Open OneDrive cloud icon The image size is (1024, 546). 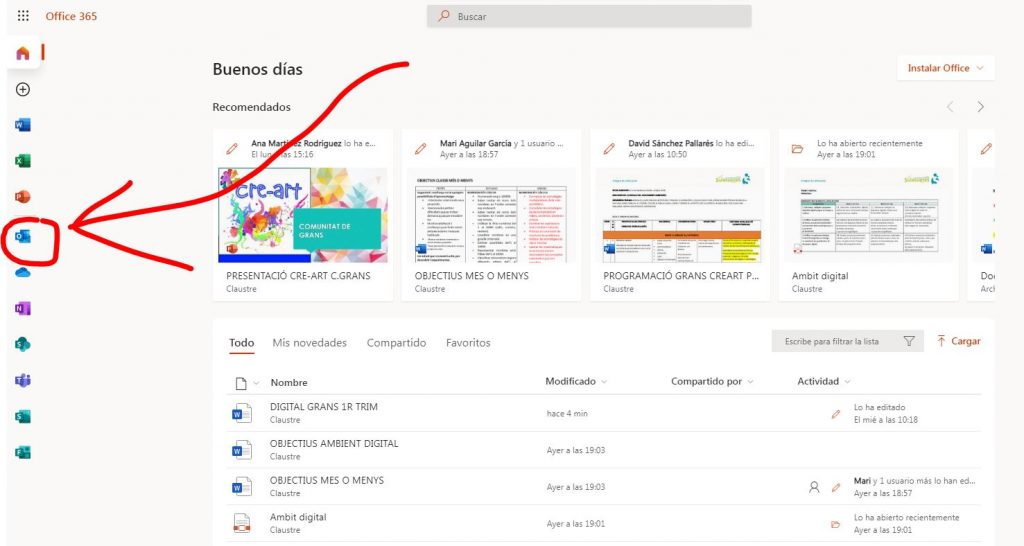click(x=23, y=272)
